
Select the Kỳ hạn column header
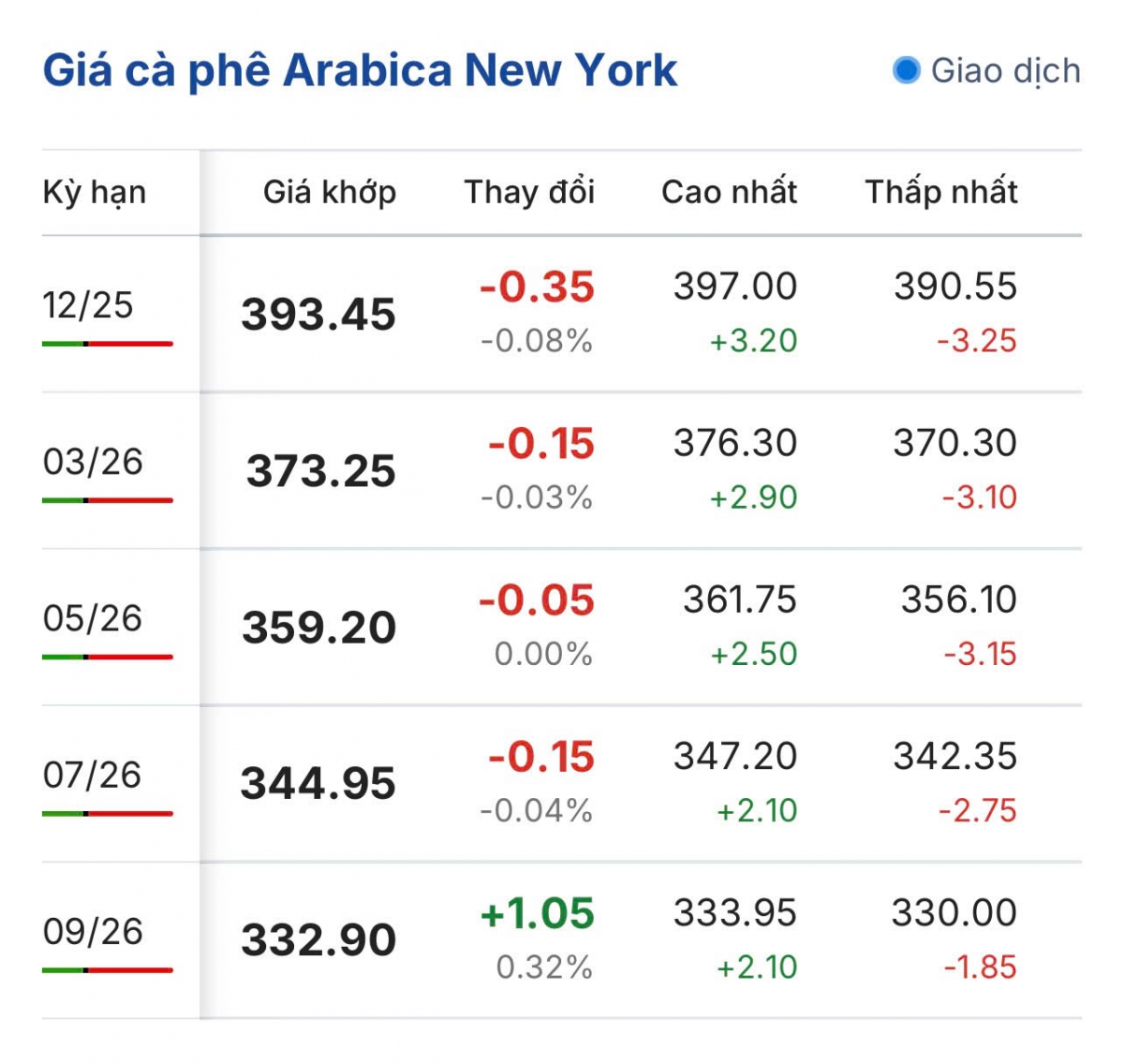[x=95, y=192]
